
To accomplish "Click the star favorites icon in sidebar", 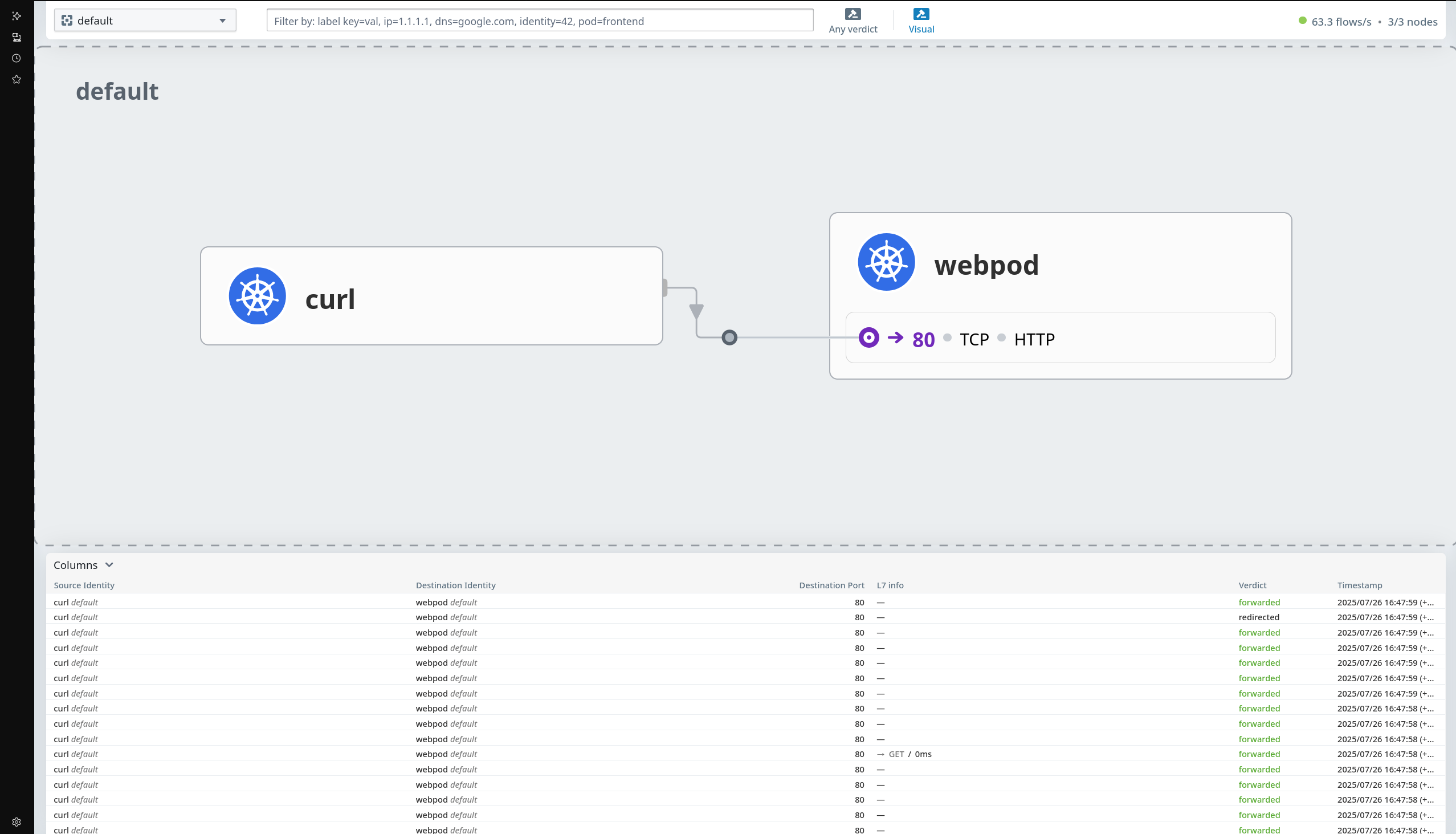I will (x=17, y=80).
